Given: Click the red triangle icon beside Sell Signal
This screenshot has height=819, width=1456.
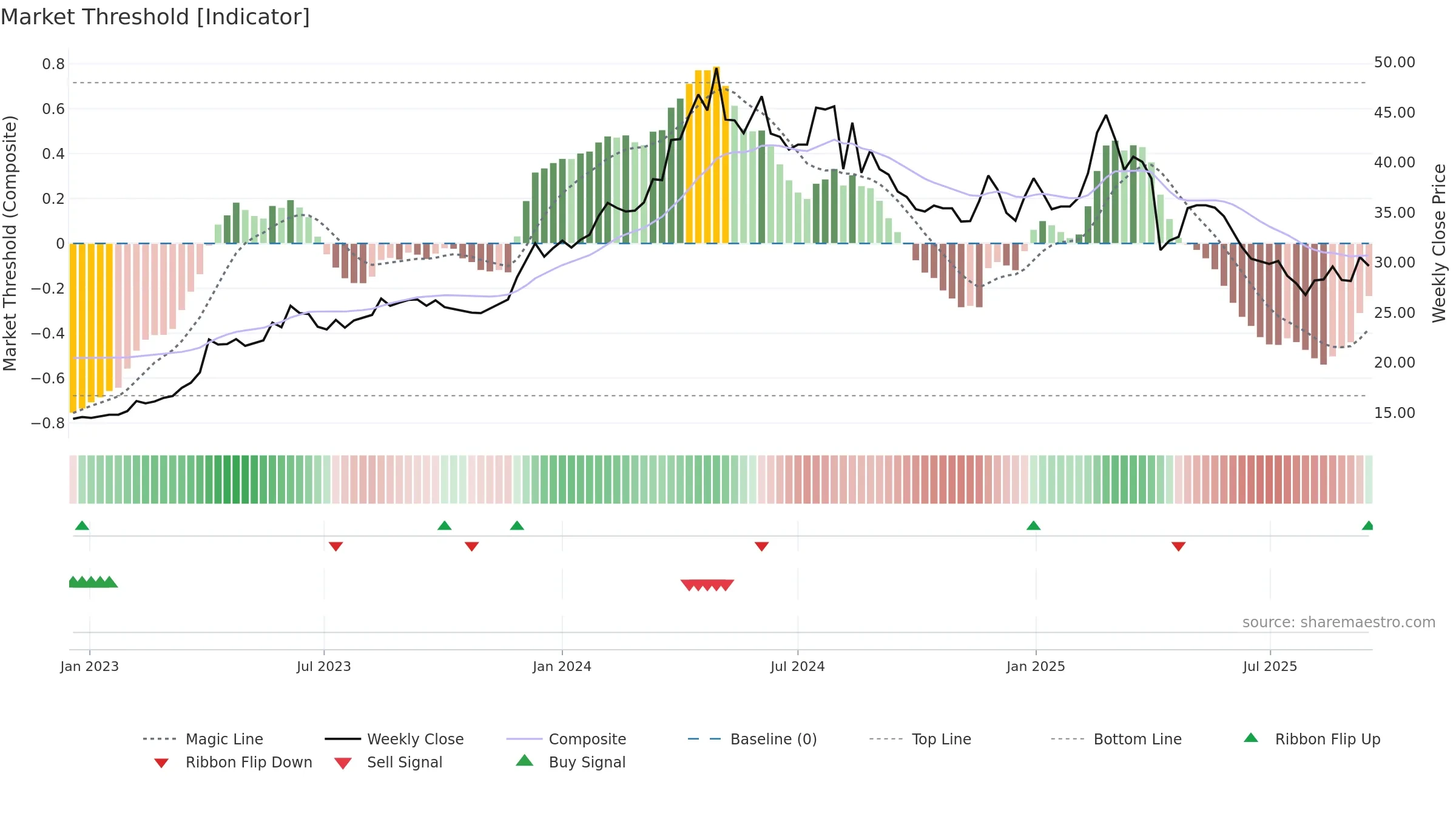Looking at the screenshot, I should (x=343, y=763).
